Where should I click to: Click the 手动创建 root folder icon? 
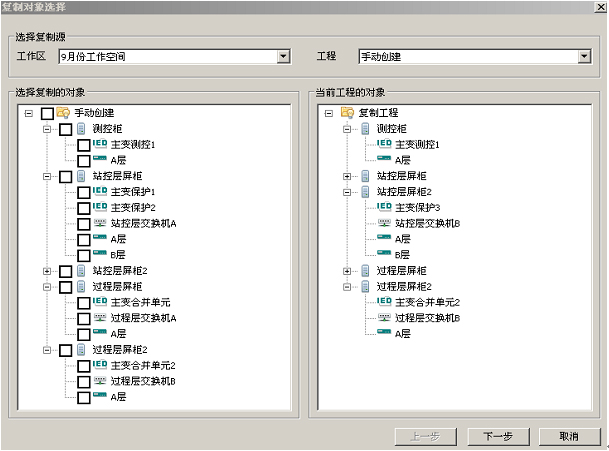coord(63,113)
